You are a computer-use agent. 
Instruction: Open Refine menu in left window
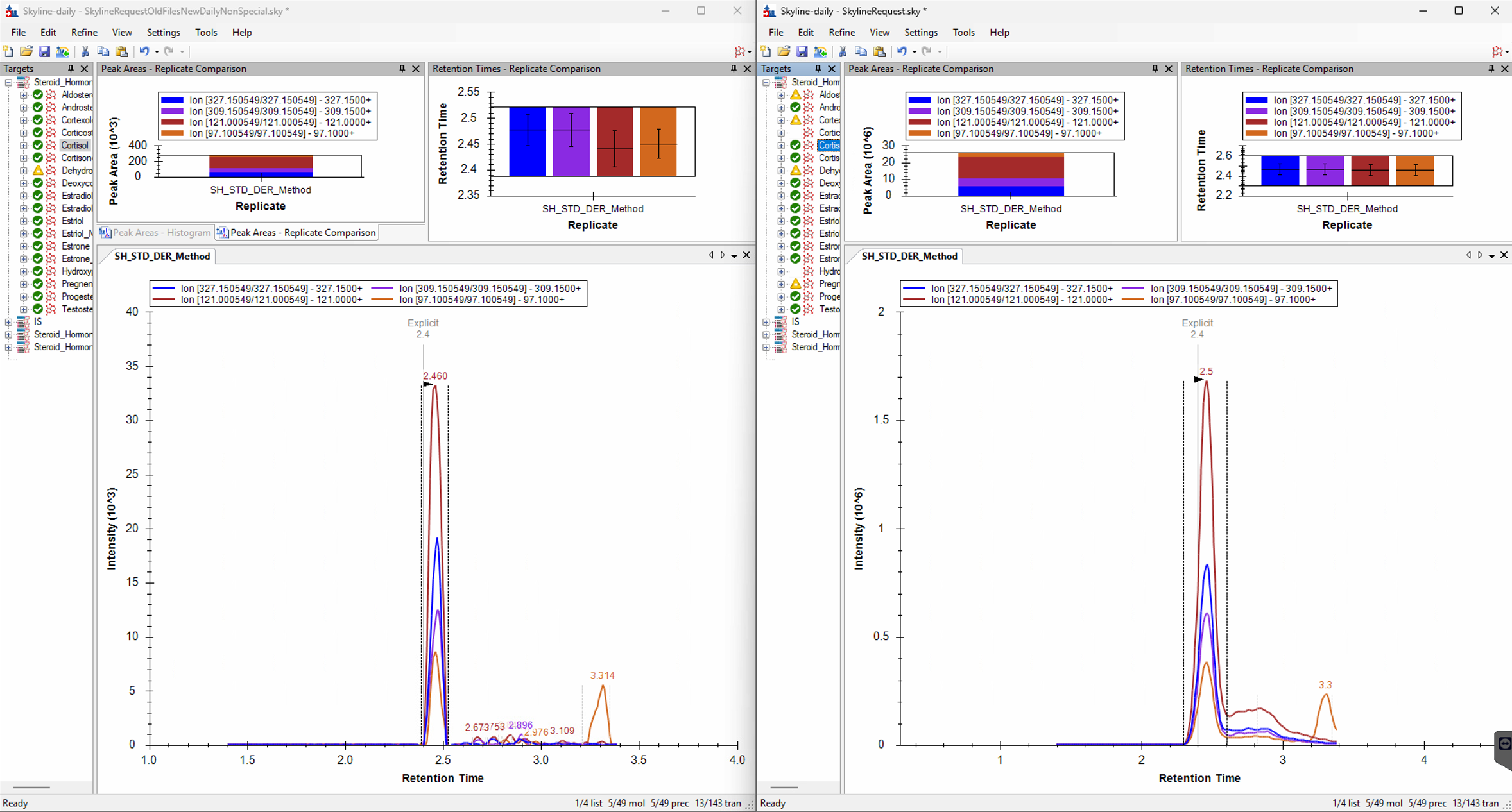[84, 32]
